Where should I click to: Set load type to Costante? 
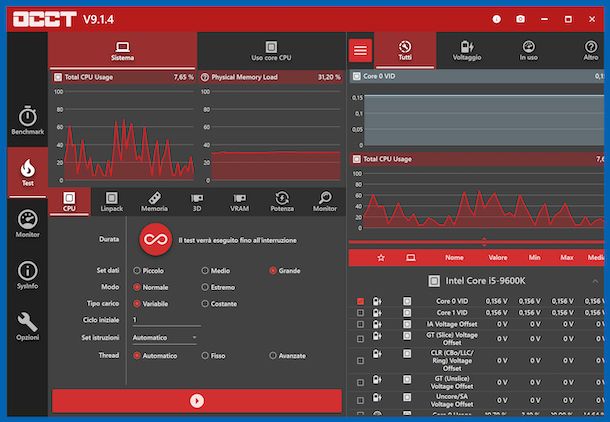pos(219,304)
